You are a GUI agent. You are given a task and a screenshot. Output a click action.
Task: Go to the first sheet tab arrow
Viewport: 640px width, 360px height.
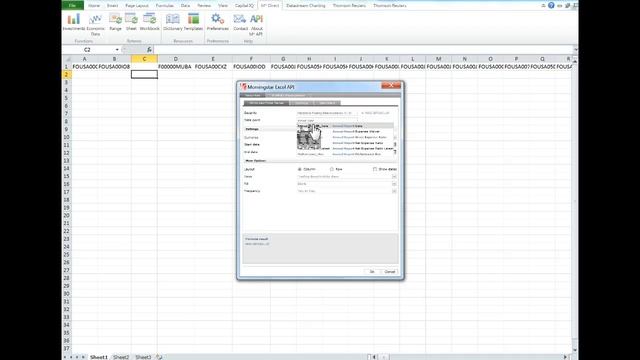coord(65,357)
